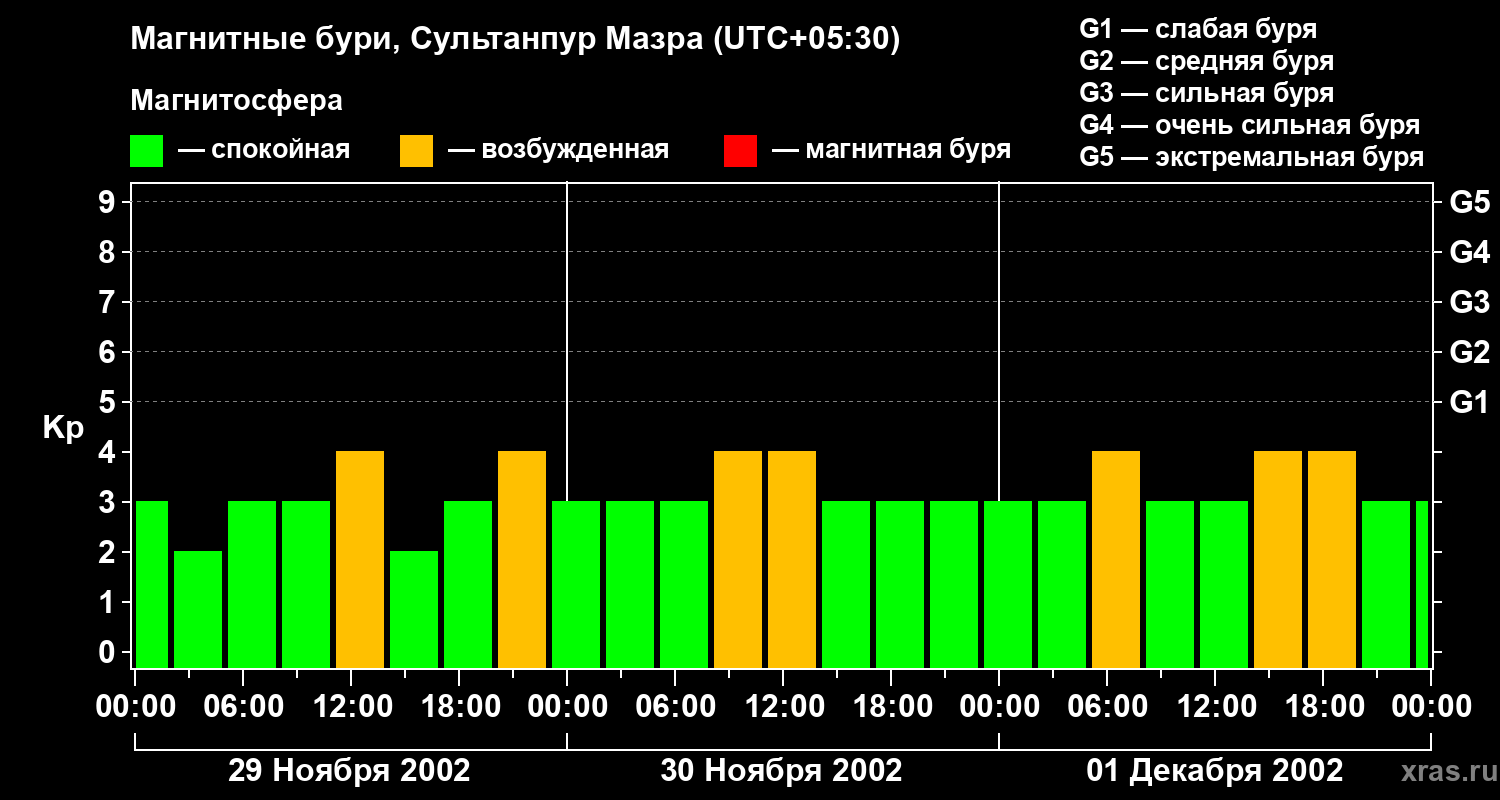Click the '12:00' time label for 29 November

[351, 706]
